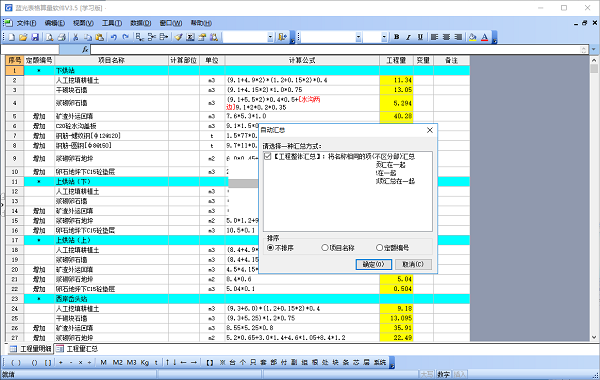The height and width of the screenshot is (380, 600).
Task: Click the sigma summary toolbar icon
Action: [x=190, y=37]
